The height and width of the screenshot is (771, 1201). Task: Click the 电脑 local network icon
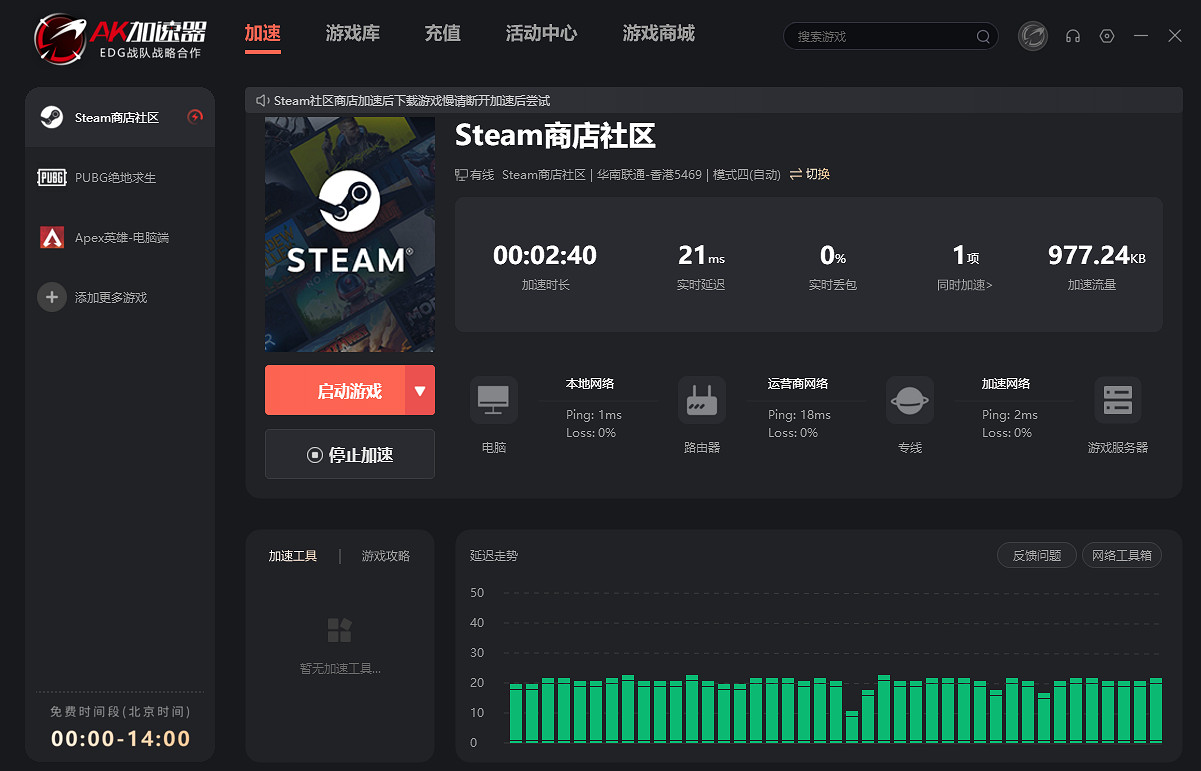point(494,399)
